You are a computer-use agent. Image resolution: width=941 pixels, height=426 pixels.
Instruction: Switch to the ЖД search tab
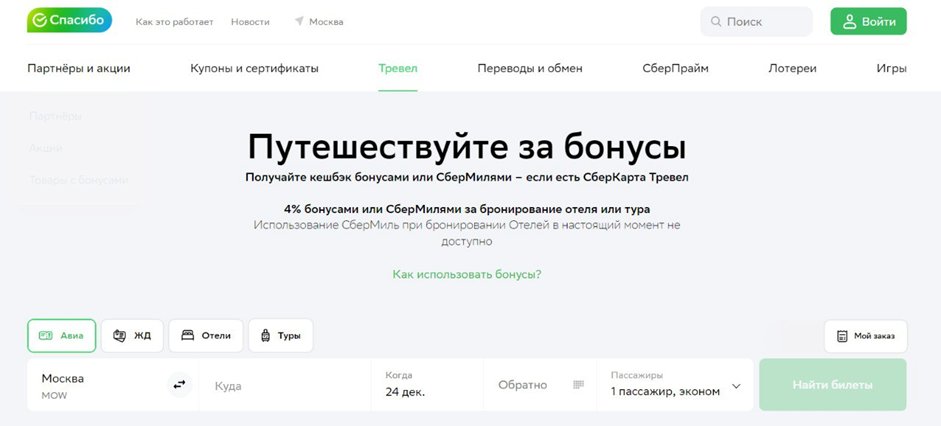coord(132,335)
